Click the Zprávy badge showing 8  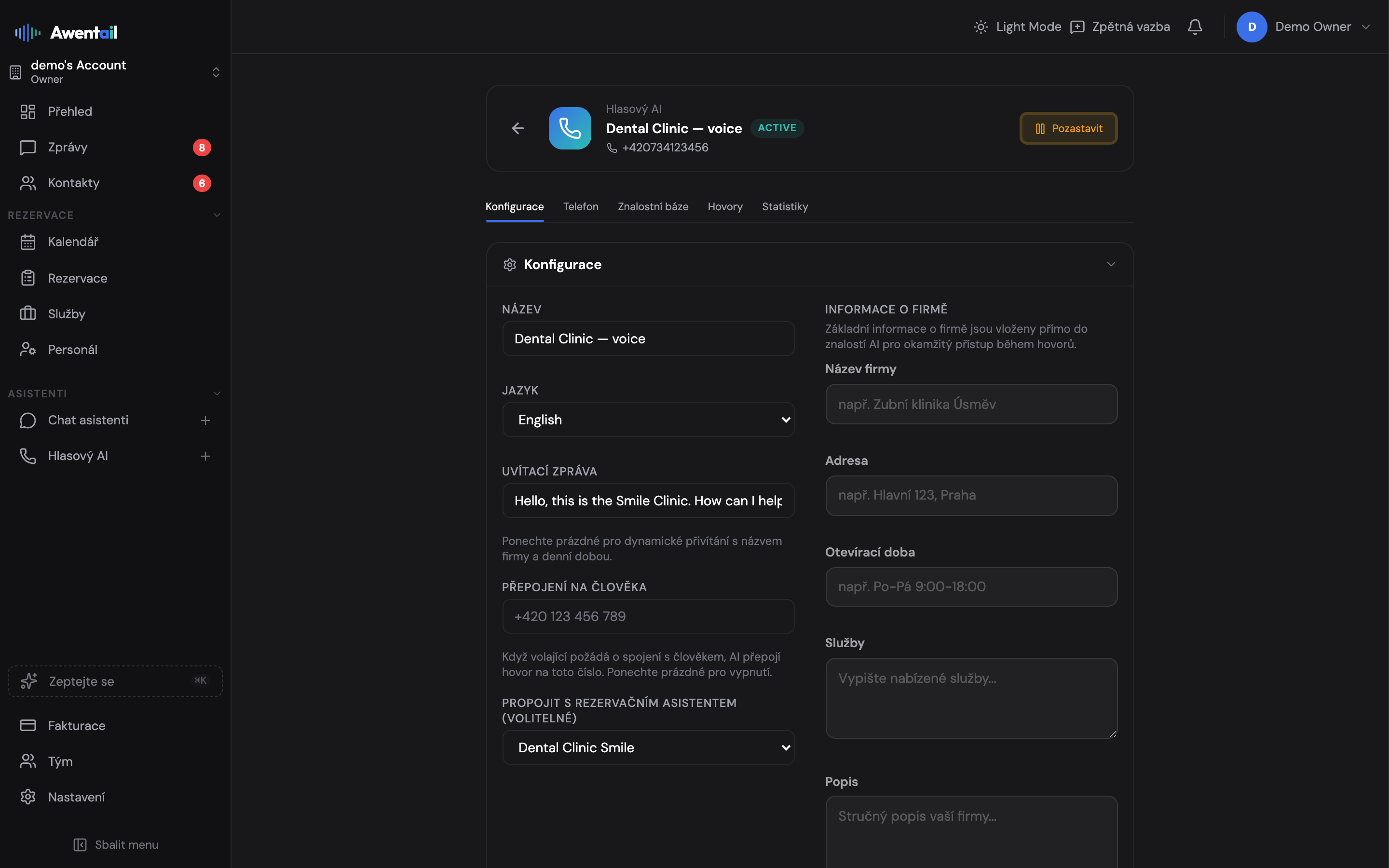(202, 148)
